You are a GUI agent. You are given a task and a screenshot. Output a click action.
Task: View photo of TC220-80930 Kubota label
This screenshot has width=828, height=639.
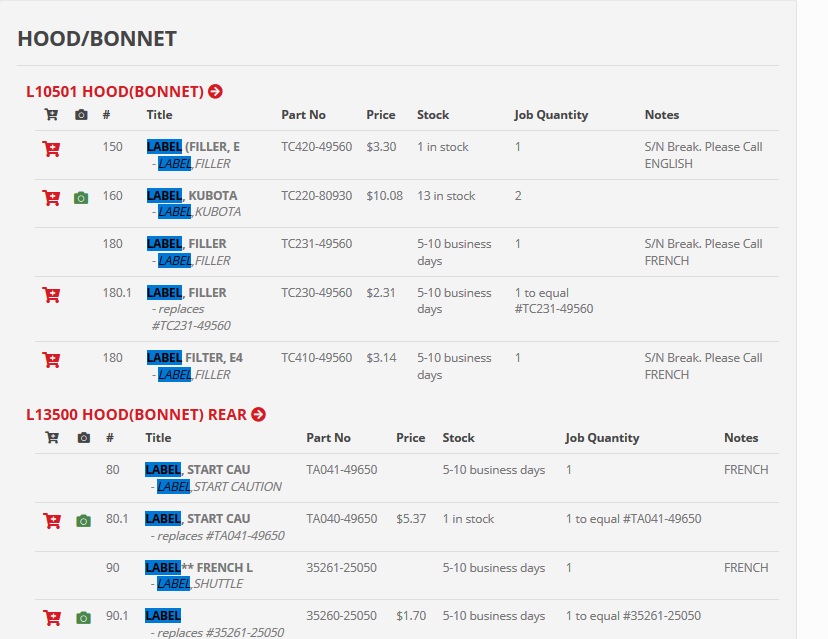click(81, 198)
